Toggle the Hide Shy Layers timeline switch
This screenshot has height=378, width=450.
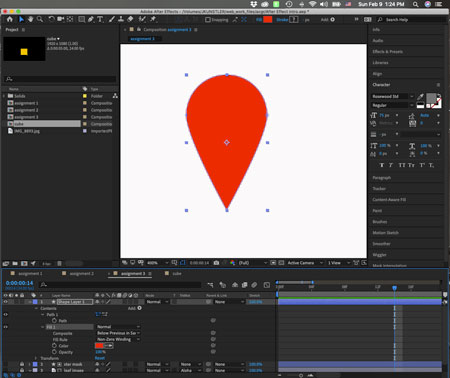pyautogui.click(x=235, y=285)
